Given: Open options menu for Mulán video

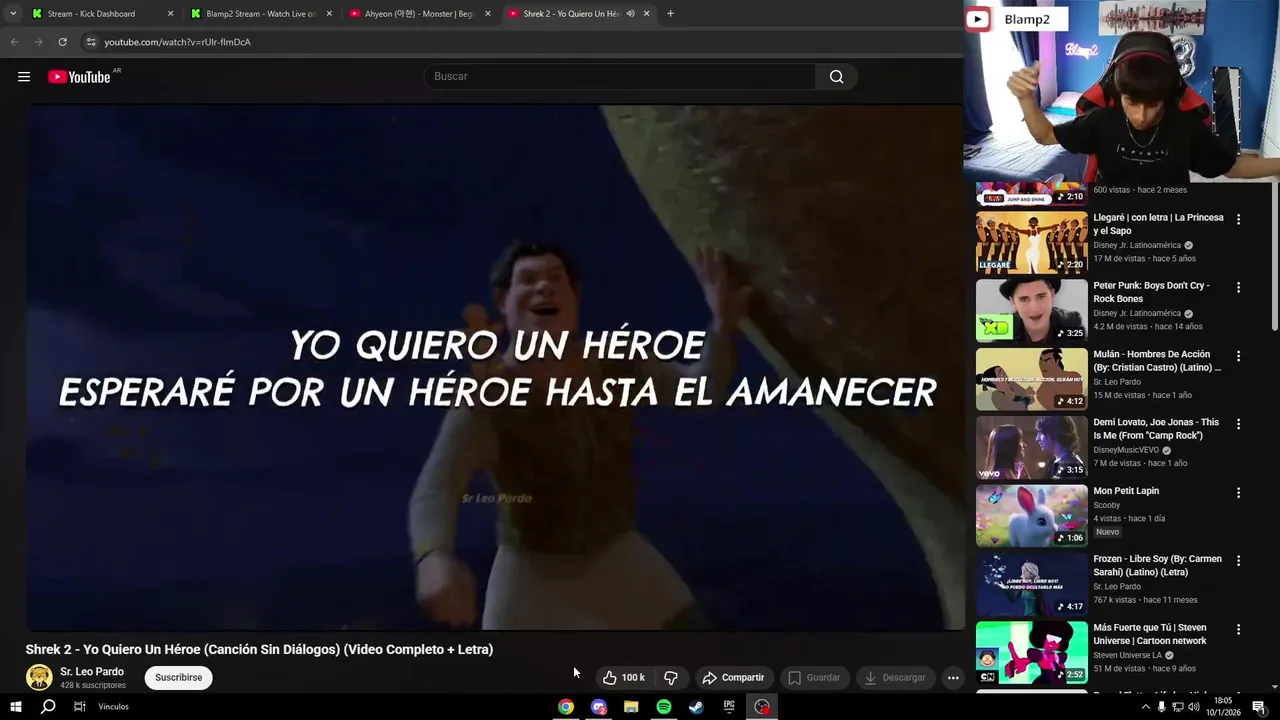Looking at the screenshot, I should (1238, 356).
